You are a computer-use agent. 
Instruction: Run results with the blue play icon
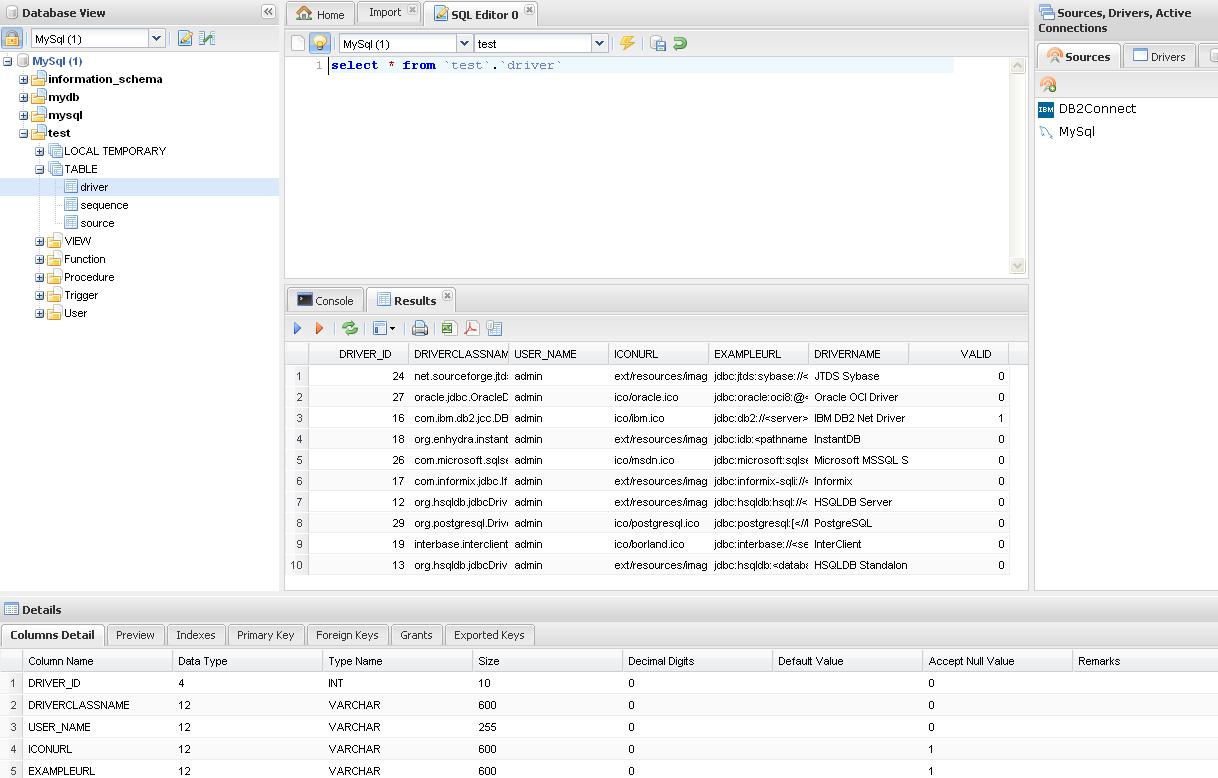click(x=297, y=327)
